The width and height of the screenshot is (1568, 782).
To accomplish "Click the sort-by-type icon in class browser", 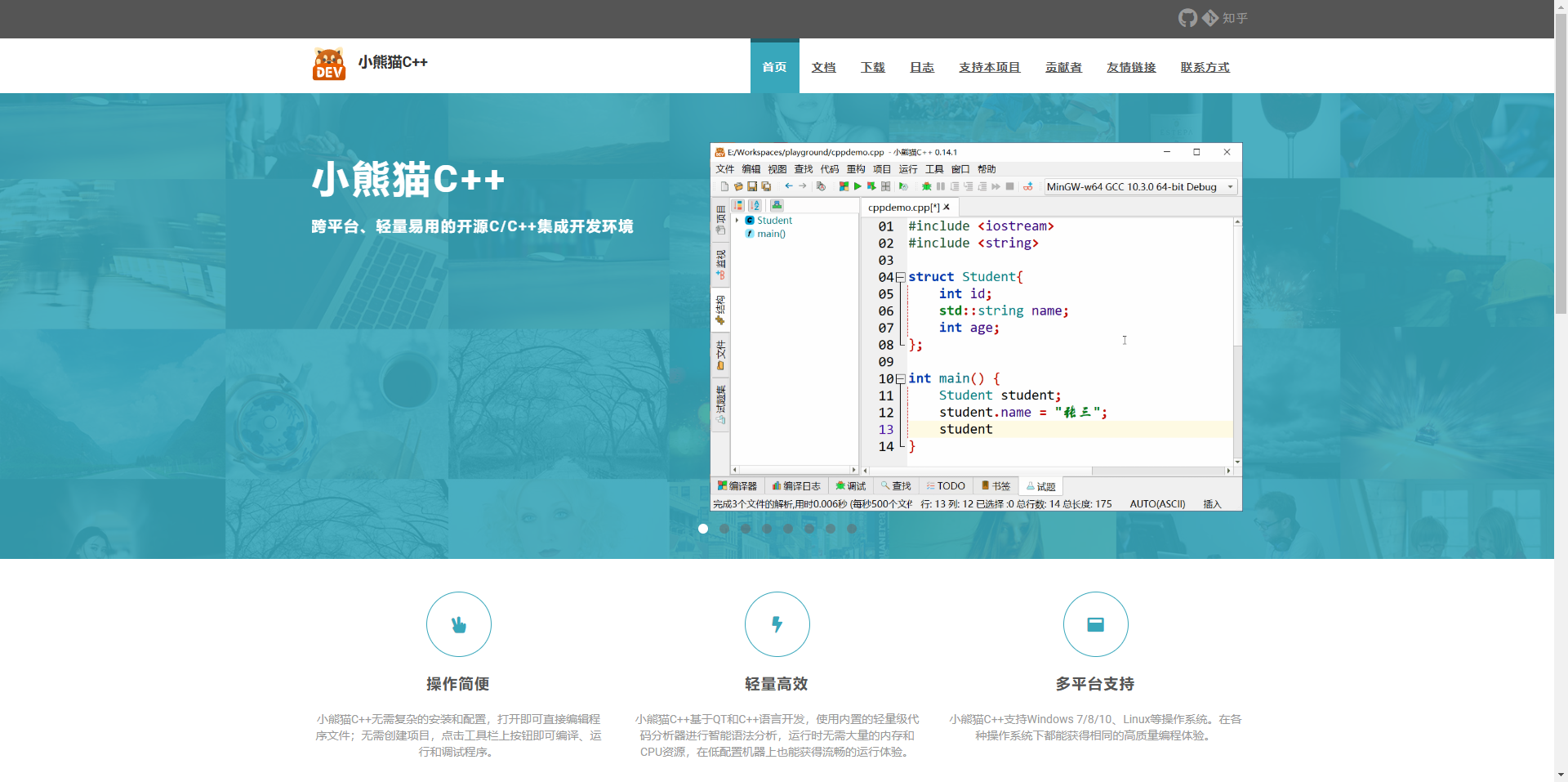I will click(737, 205).
